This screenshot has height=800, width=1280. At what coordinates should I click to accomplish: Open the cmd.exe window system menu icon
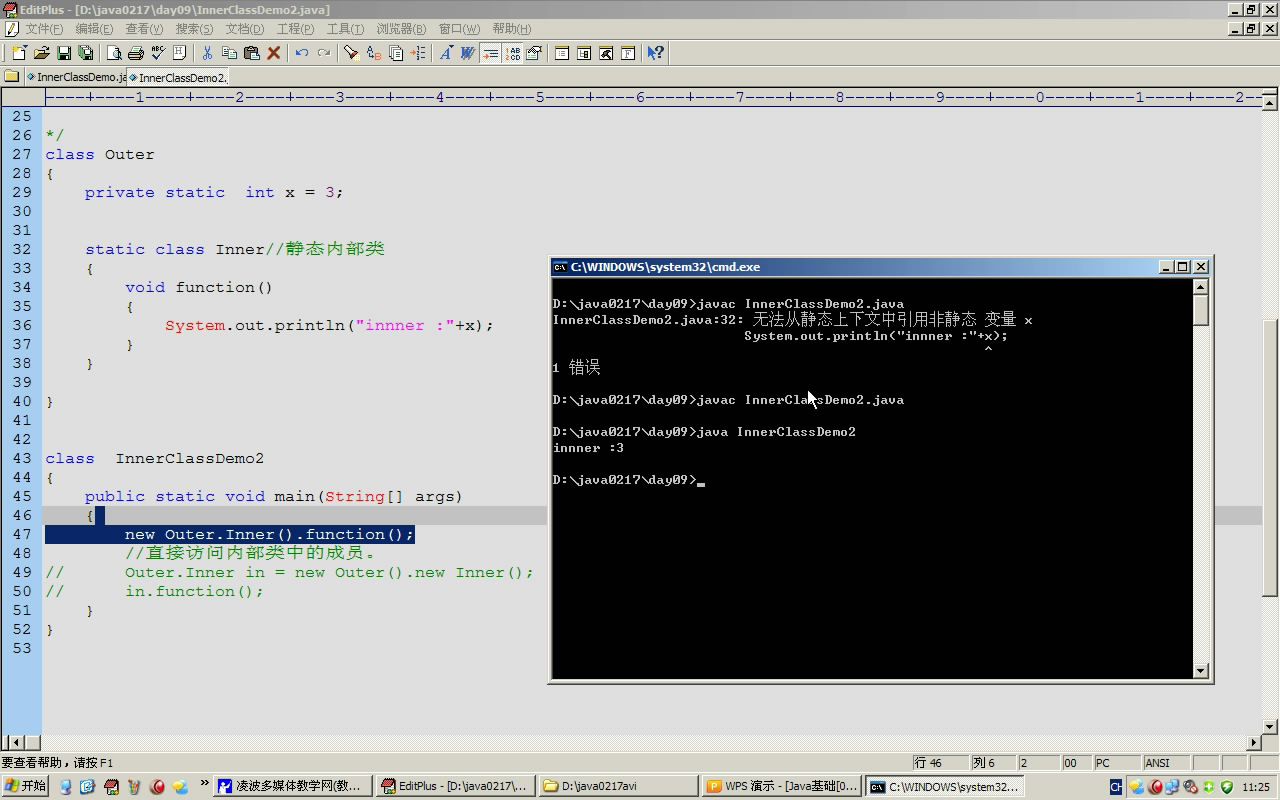561,267
